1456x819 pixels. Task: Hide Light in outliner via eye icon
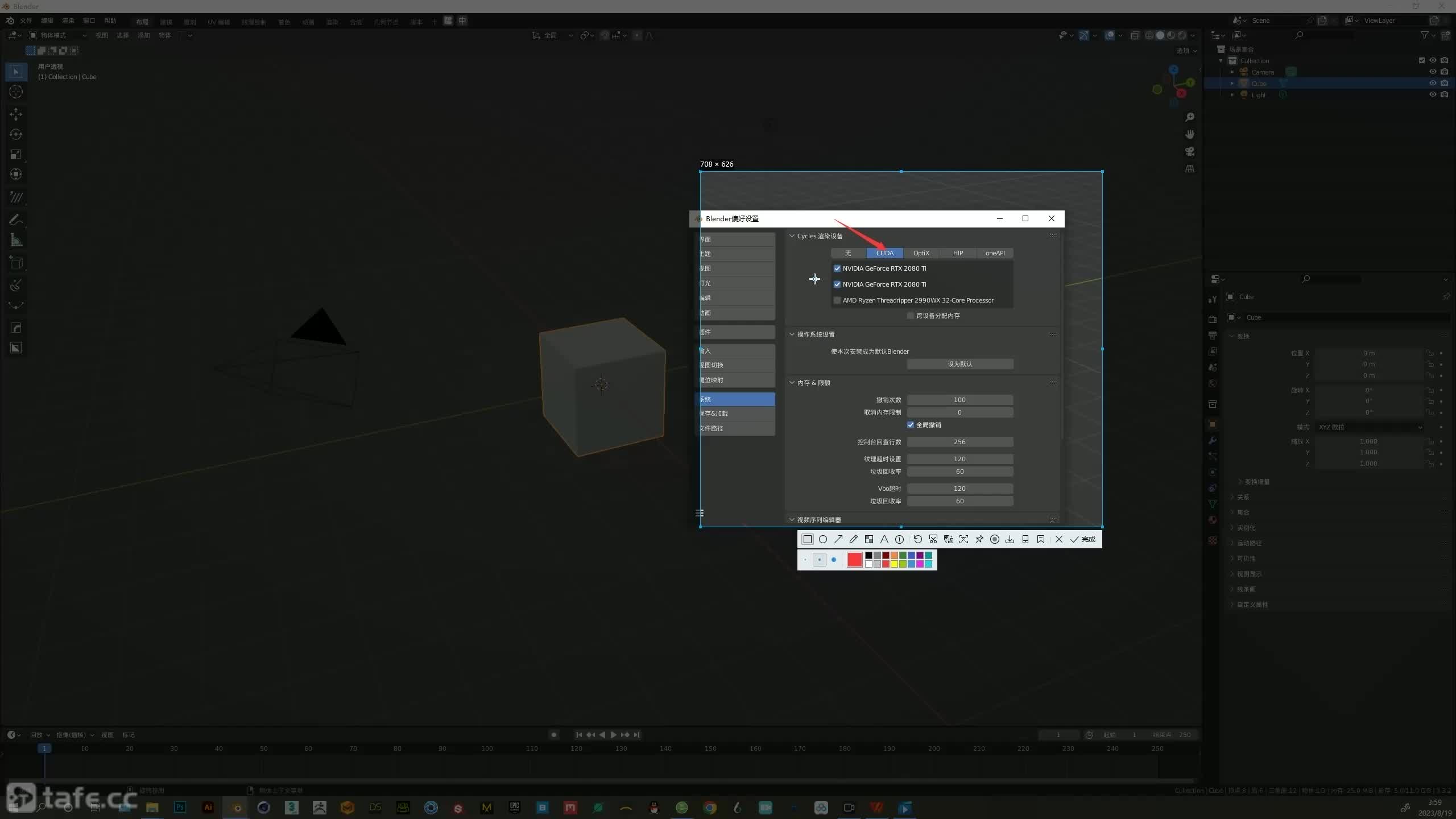(1432, 94)
